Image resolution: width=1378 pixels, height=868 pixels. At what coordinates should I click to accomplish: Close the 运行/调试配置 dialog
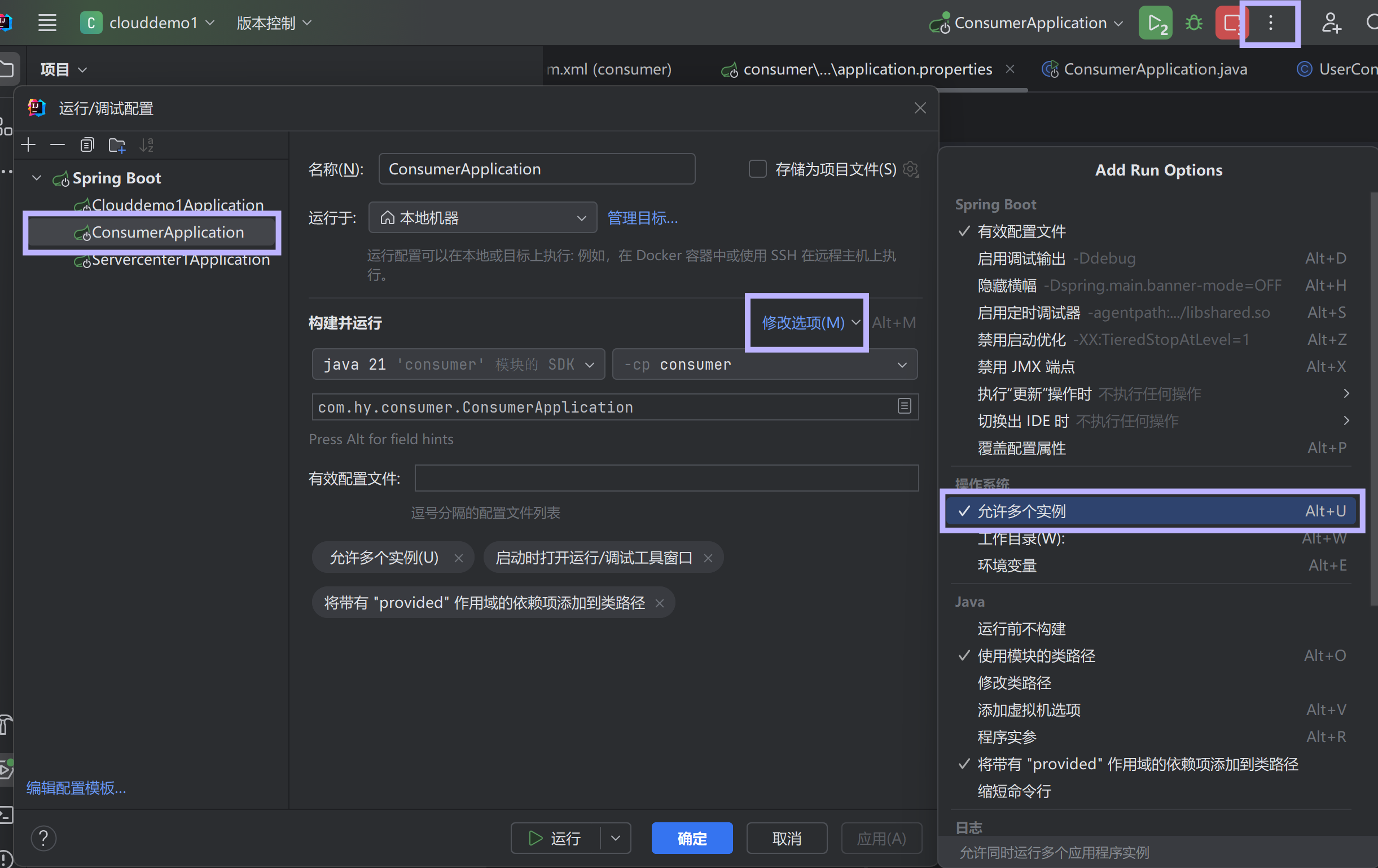[x=920, y=108]
